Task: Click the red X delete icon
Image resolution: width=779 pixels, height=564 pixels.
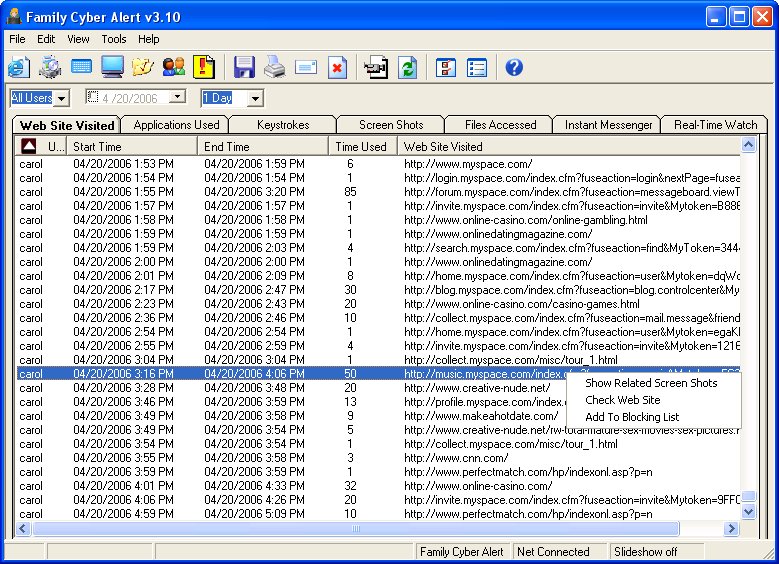Action: click(338, 68)
